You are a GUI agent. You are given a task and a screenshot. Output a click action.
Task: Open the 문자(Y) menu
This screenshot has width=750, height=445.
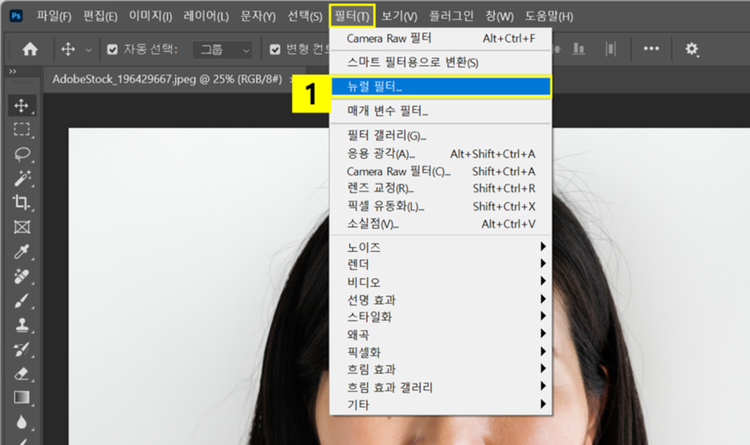(258, 16)
